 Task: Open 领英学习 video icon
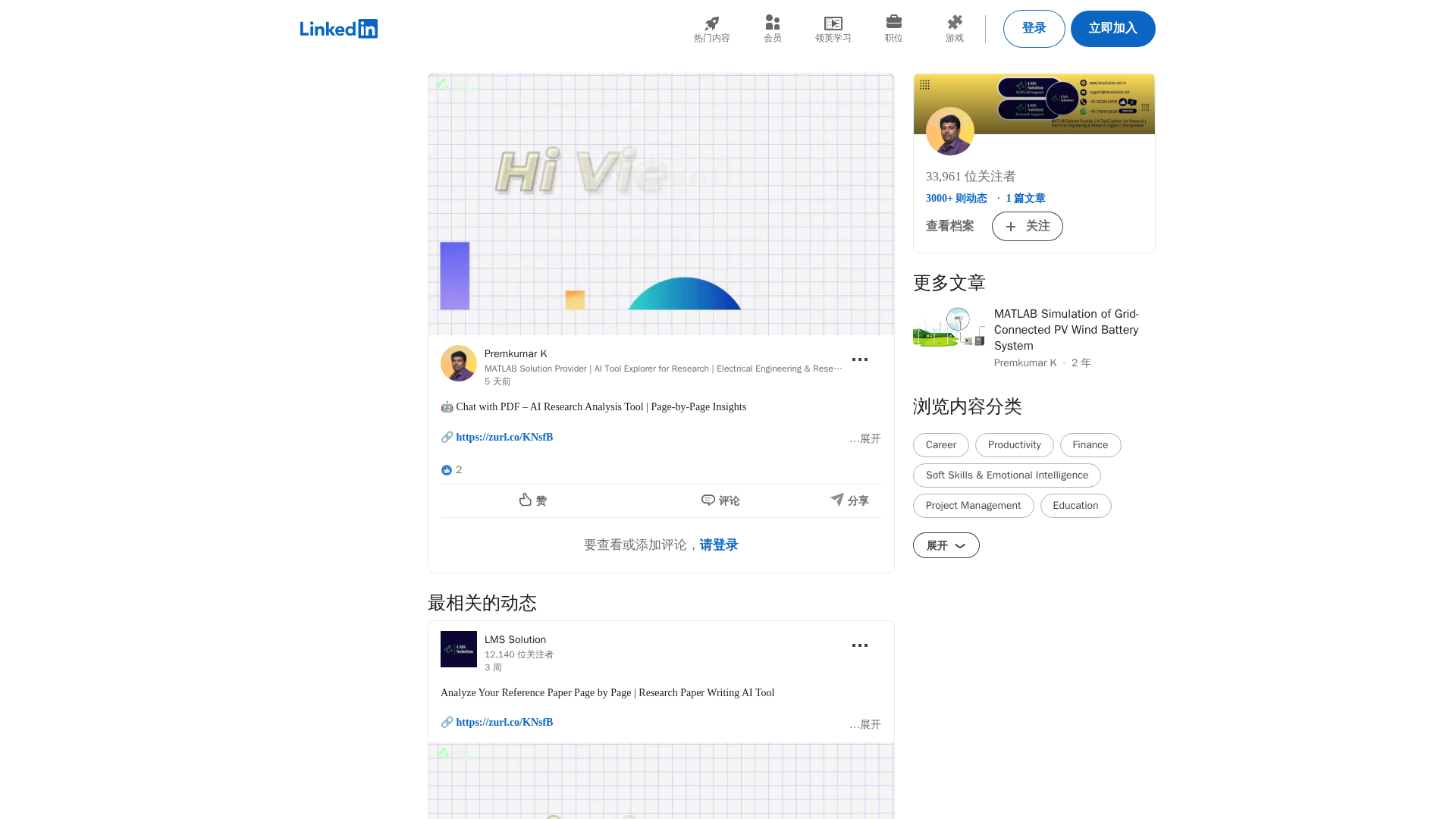(833, 24)
